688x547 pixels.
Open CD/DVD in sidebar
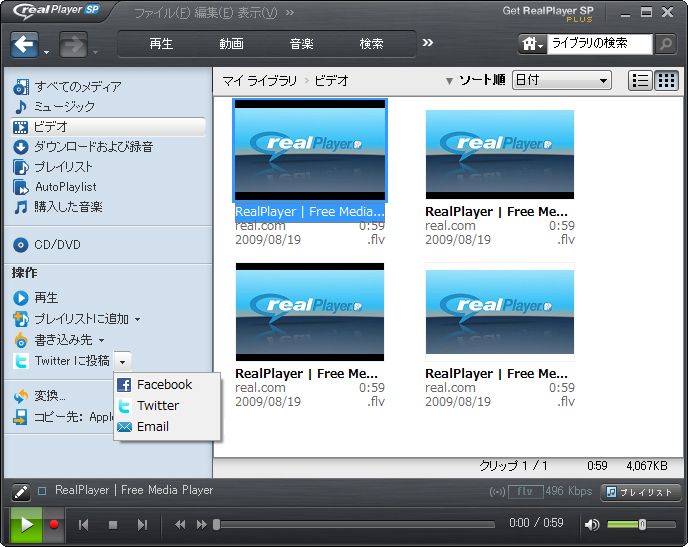47,244
